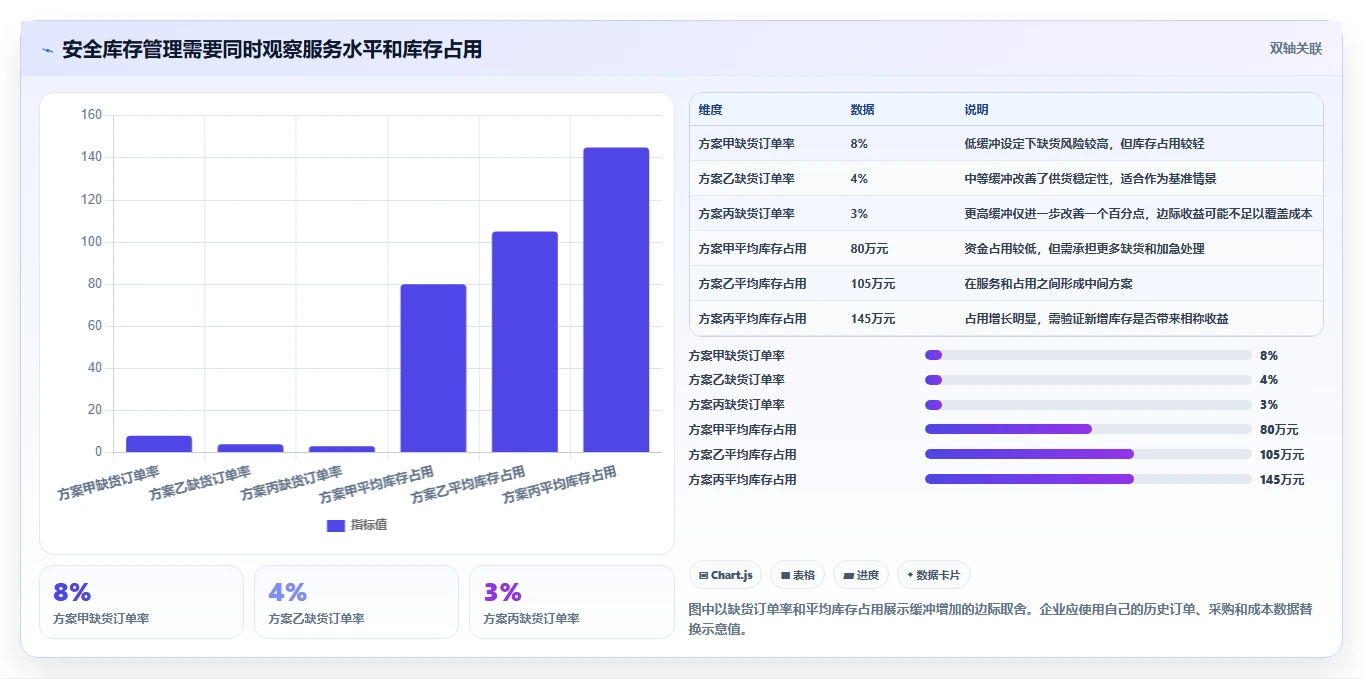The height and width of the screenshot is (679, 1363).
Task: Click the note starting 更高缓冲仅进一步改善
Action: coord(1139,214)
